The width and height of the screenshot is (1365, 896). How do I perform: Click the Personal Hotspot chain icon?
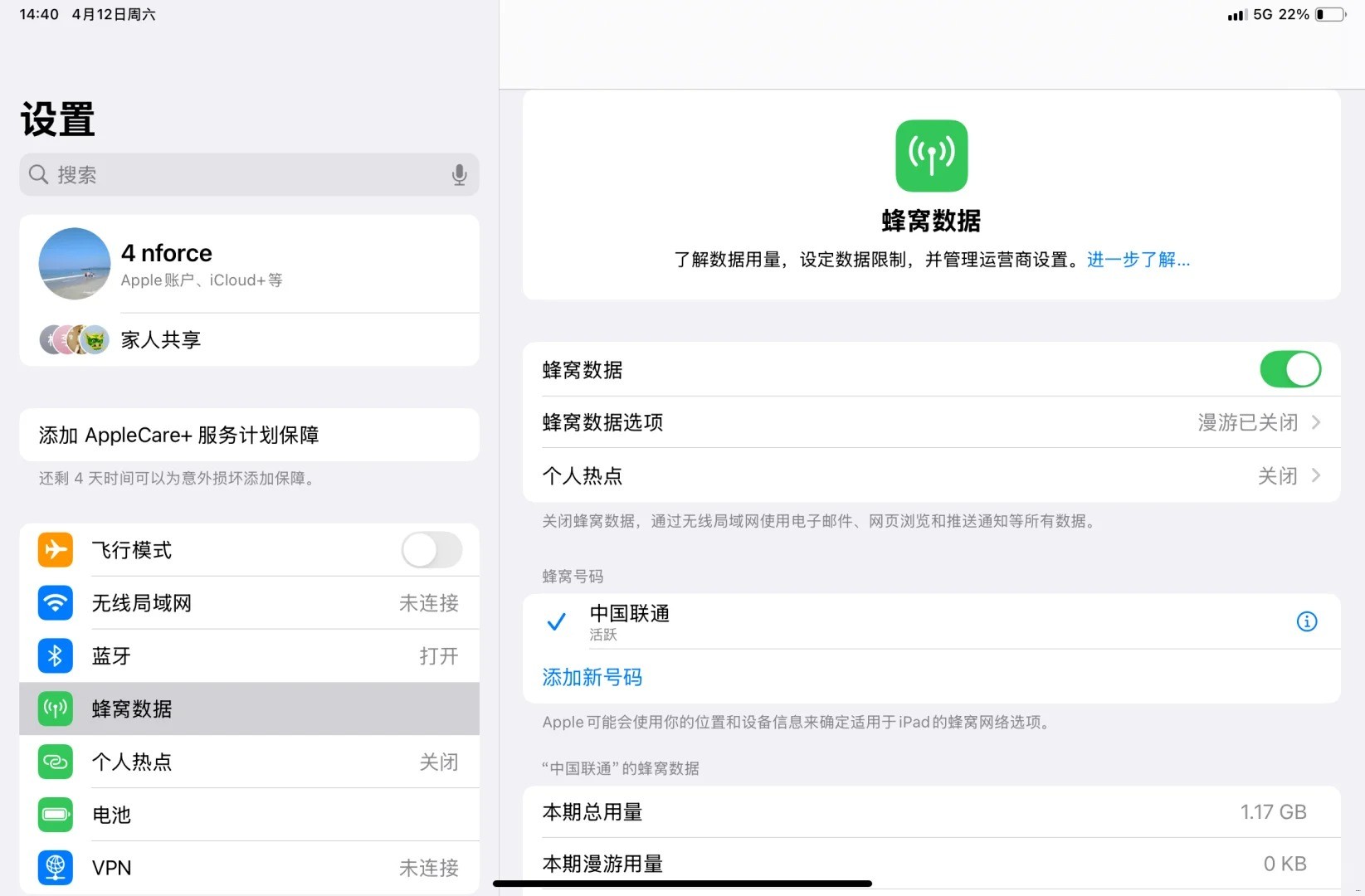pyautogui.click(x=55, y=762)
